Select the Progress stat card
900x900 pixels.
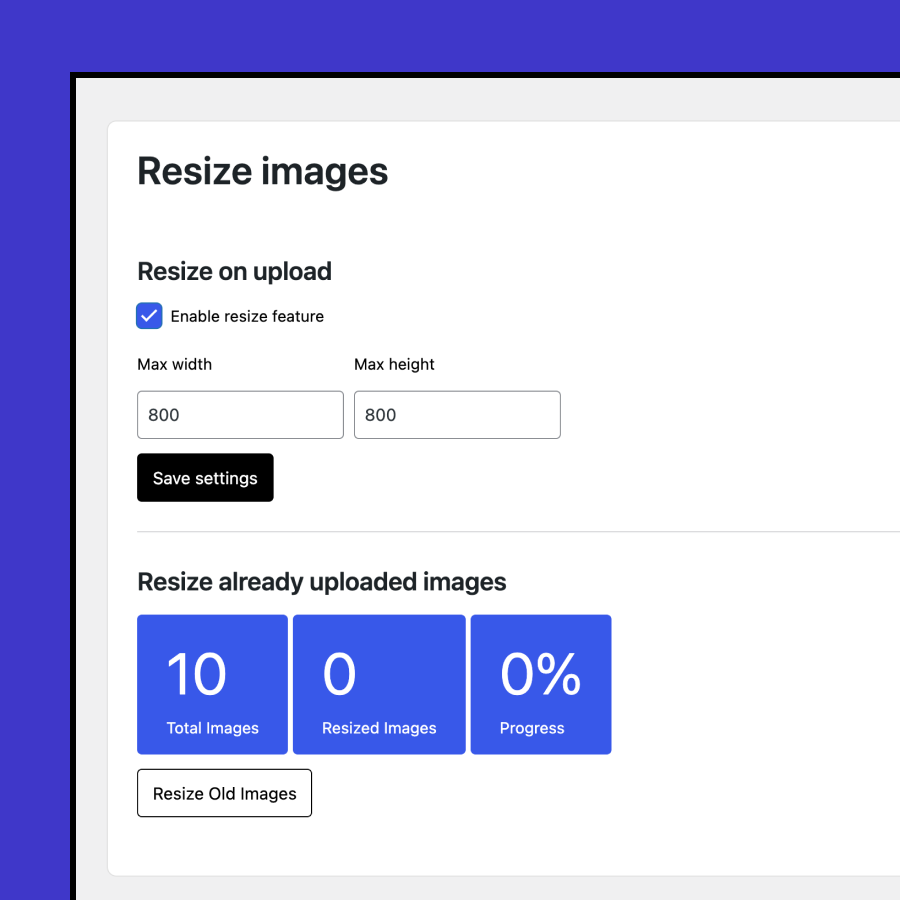pos(541,684)
